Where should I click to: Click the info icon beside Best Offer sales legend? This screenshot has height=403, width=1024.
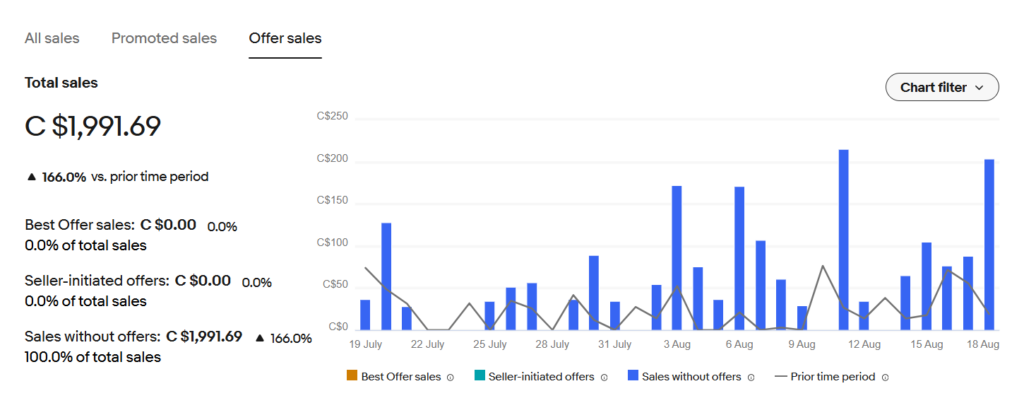(450, 377)
